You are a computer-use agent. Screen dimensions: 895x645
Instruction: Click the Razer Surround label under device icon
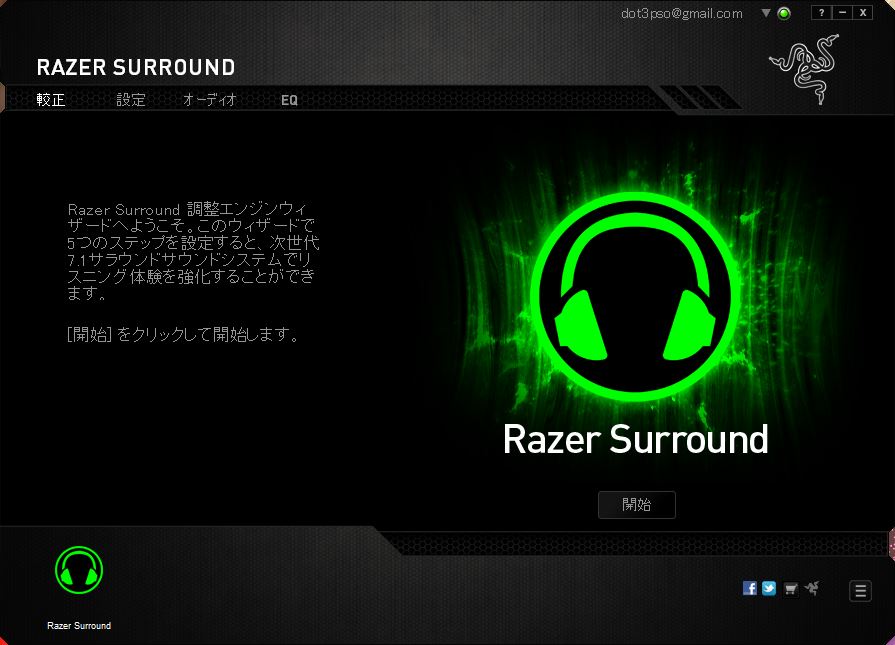79,626
